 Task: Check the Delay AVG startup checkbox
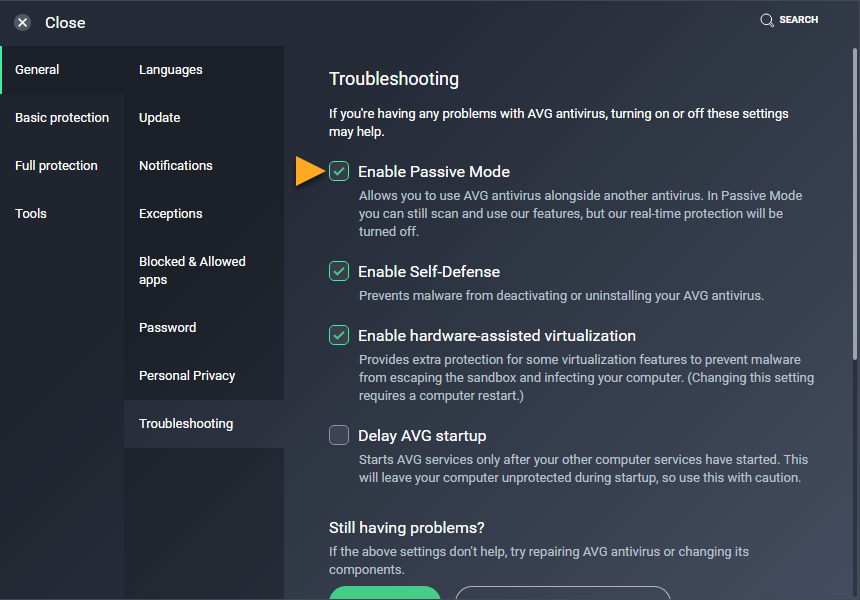point(339,435)
